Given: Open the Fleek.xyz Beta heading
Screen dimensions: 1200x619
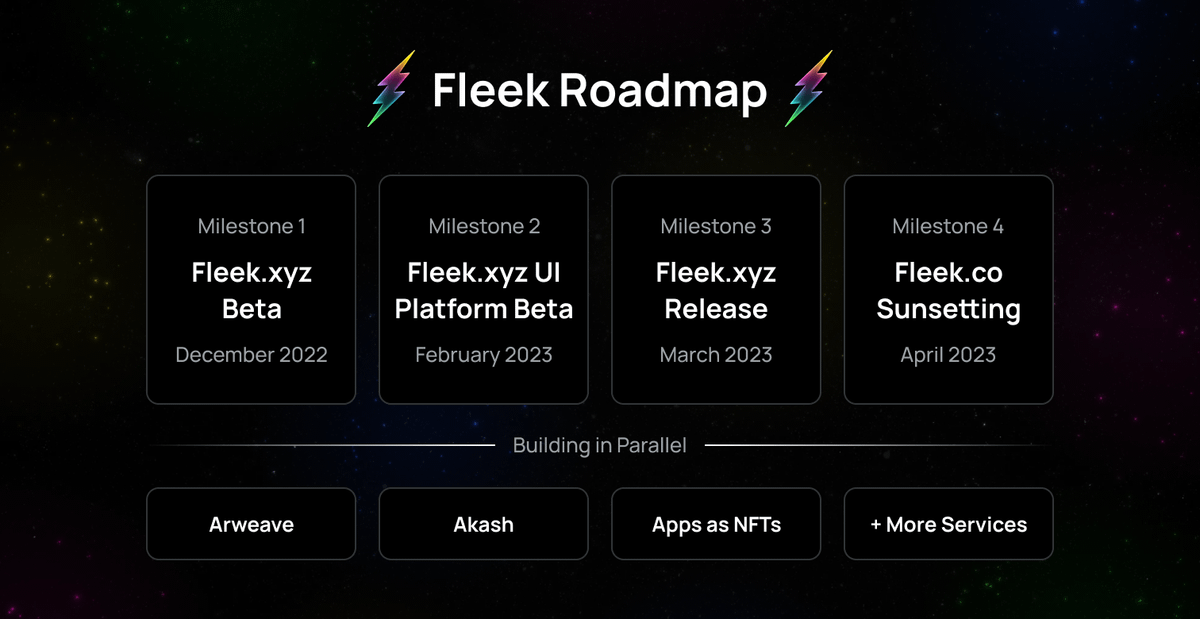Looking at the screenshot, I should click(252, 290).
